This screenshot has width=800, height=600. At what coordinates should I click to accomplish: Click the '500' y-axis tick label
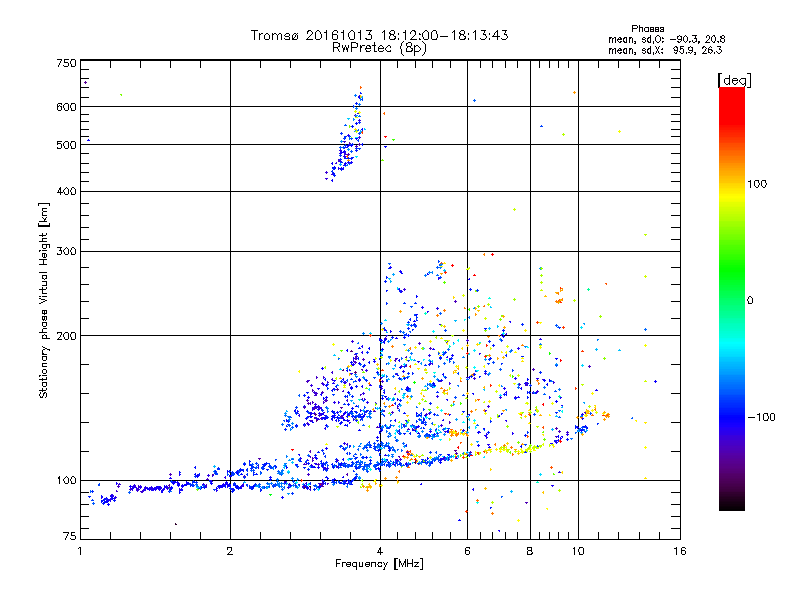point(67,145)
